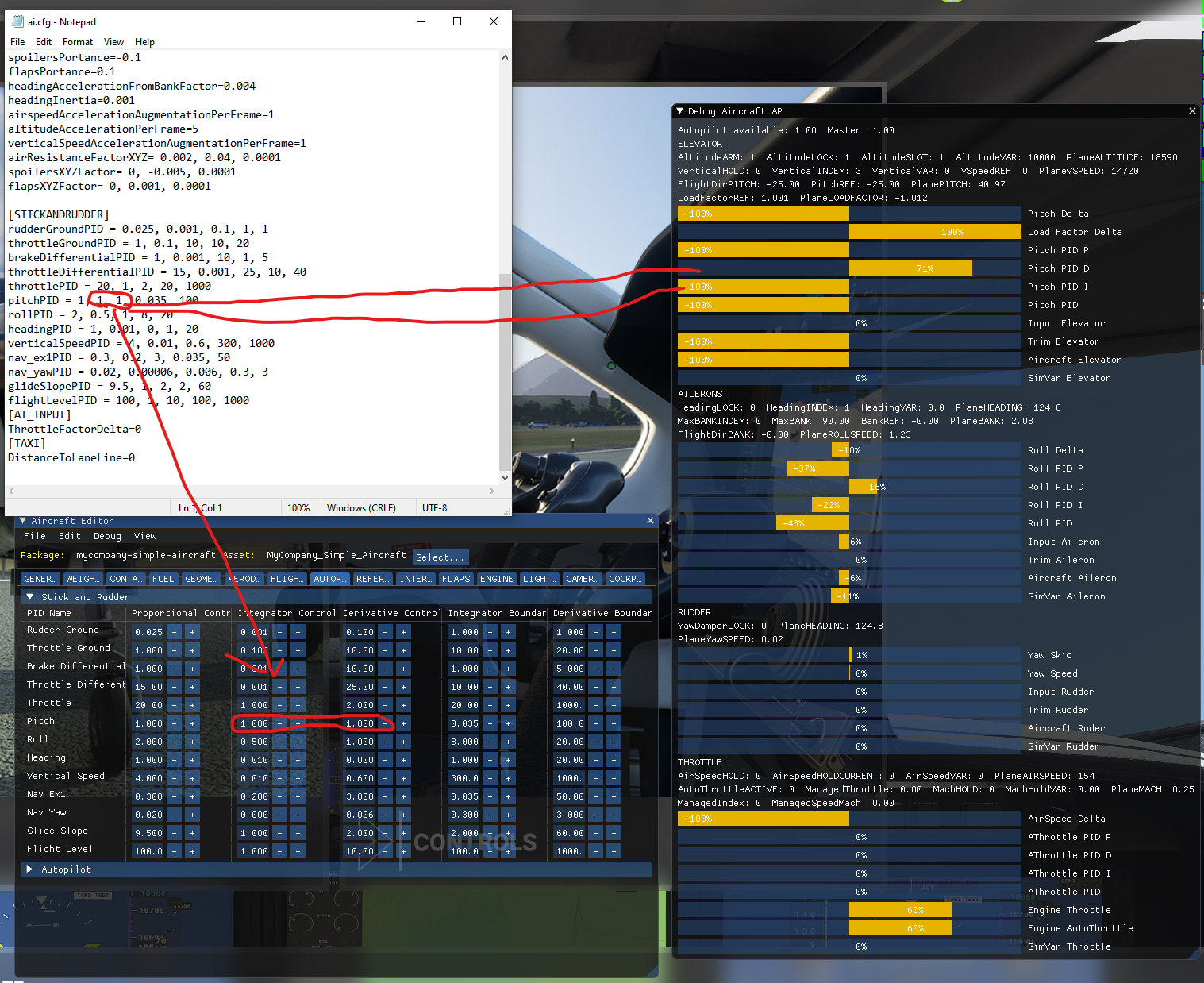Image resolution: width=1204 pixels, height=983 pixels.
Task: Open the AEROD... section tab
Action: pyautogui.click(x=244, y=578)
